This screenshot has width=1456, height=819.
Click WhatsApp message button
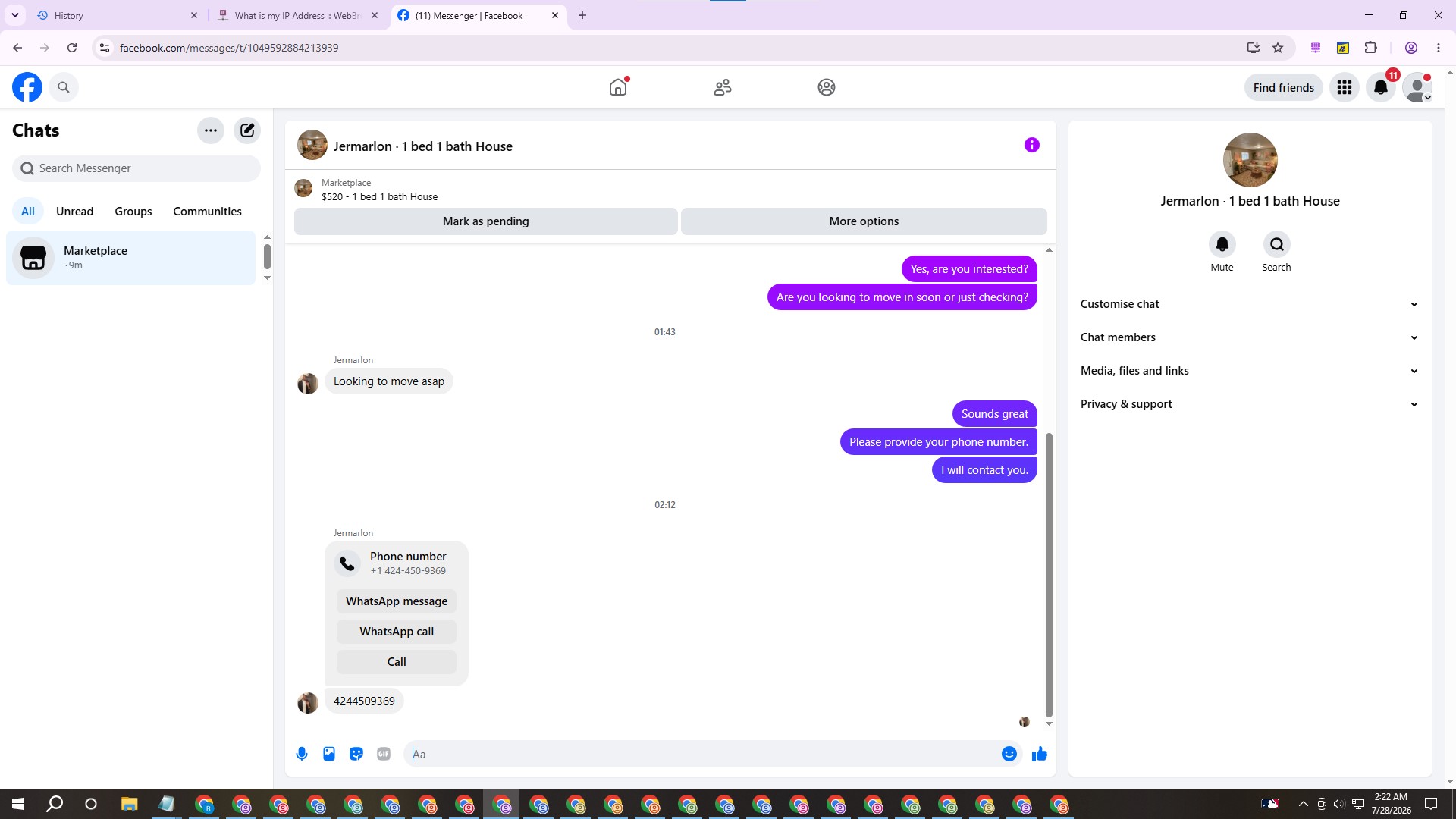(397, 601)
